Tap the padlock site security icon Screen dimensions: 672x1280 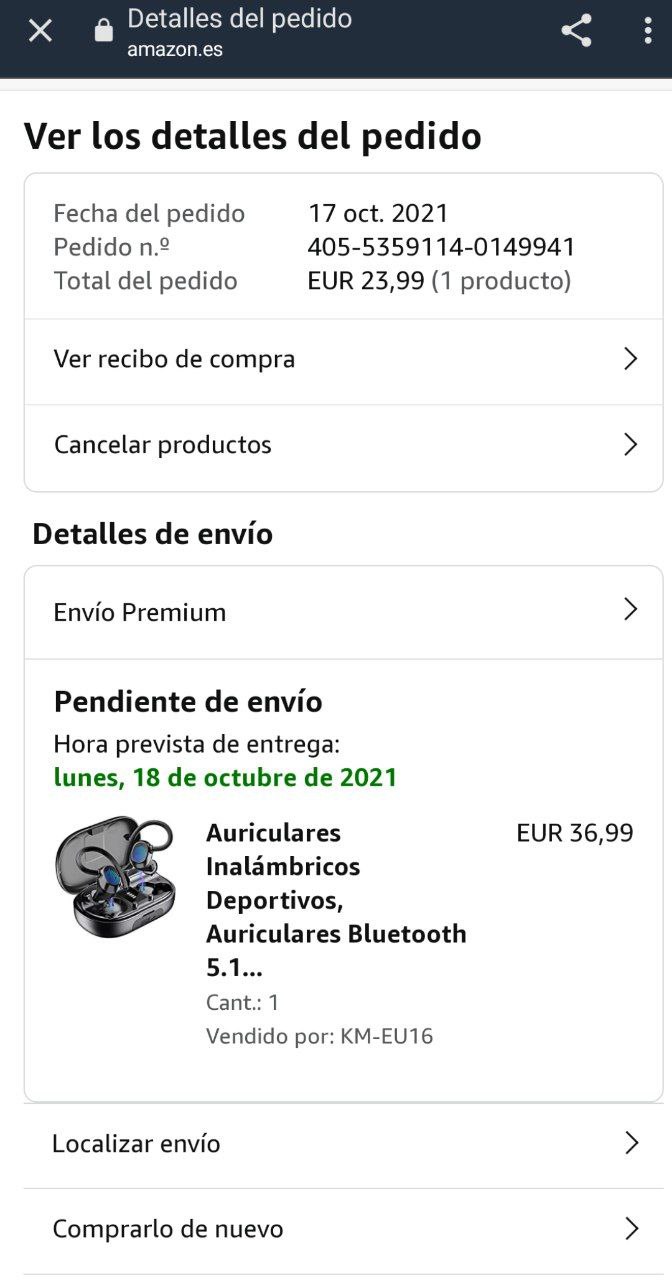coord(103,31)
